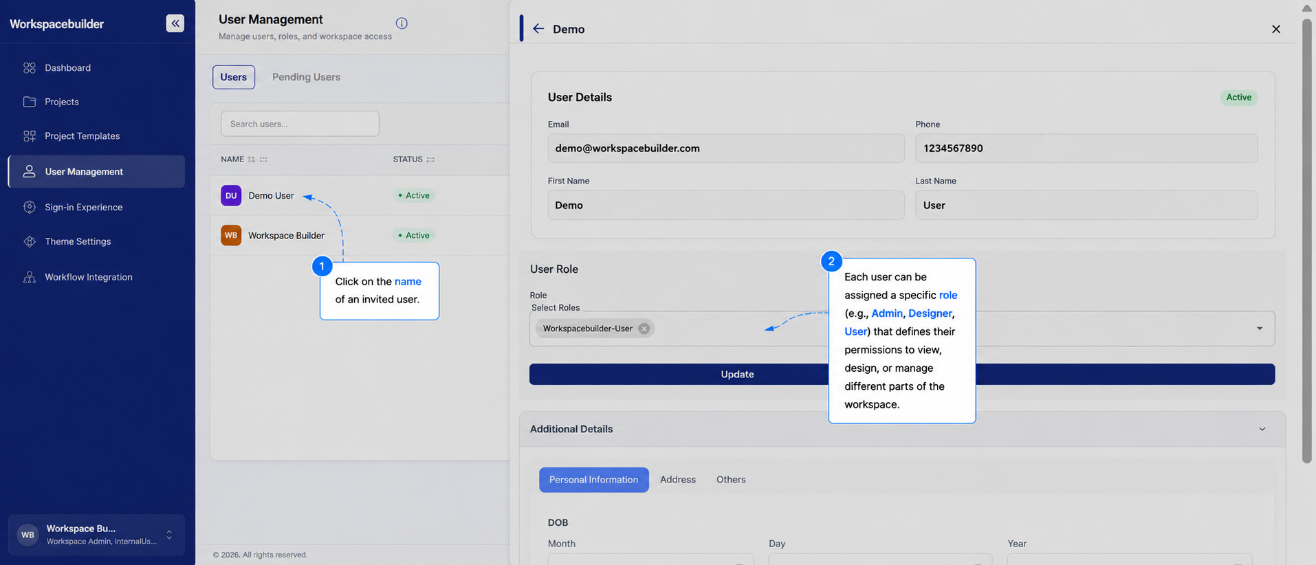This screenshot has width=1316, height=565.
Task: Collapse the Additional Details section
Action: click(1262, 429)
